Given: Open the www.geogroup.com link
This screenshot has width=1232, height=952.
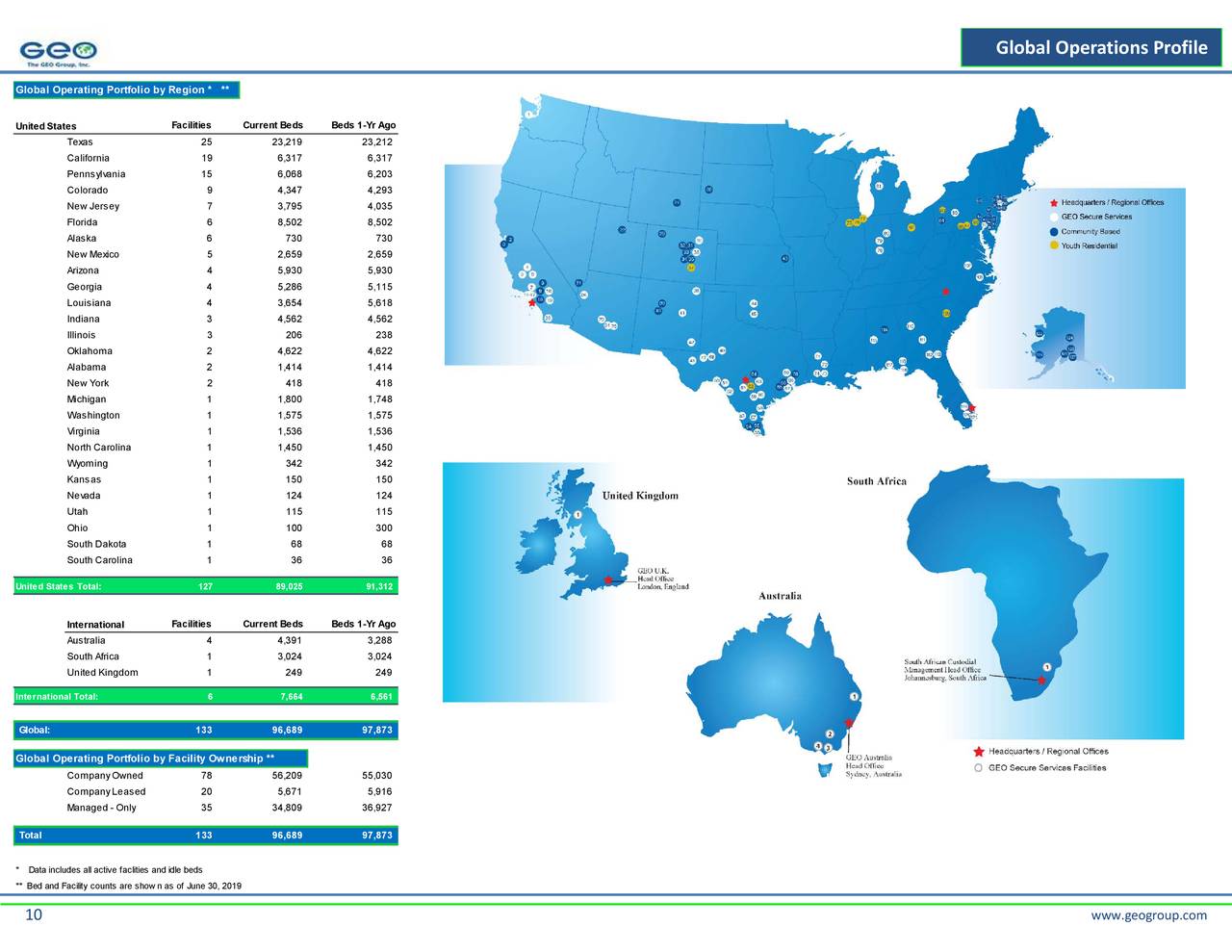Looking at the screenshot, I should pyautogui.click(x=1148, y=915).
